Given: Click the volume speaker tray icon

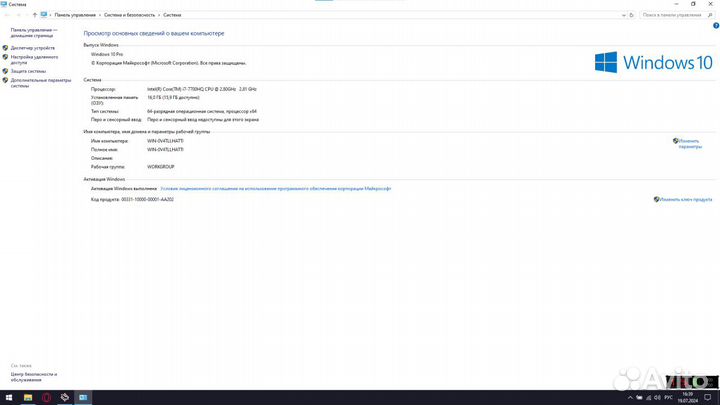Looking at the screenshot, I should click(657, 398).
